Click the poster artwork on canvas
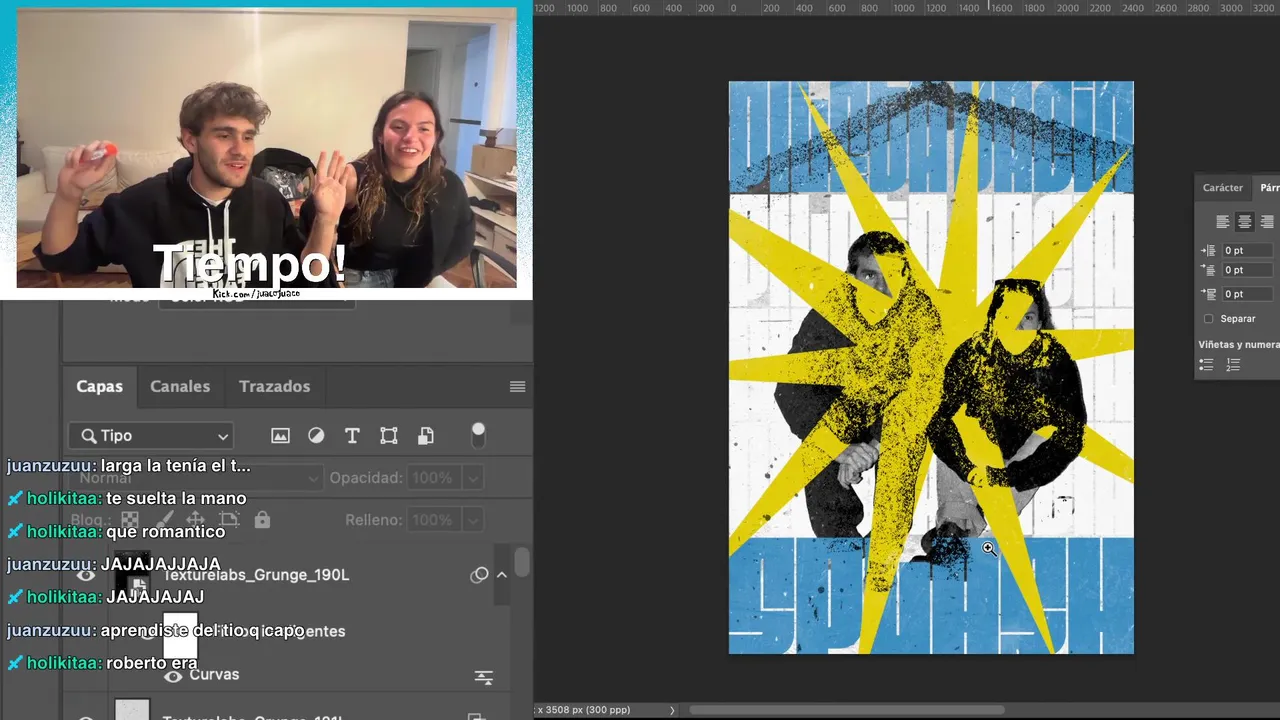 (x=931, y=368)
